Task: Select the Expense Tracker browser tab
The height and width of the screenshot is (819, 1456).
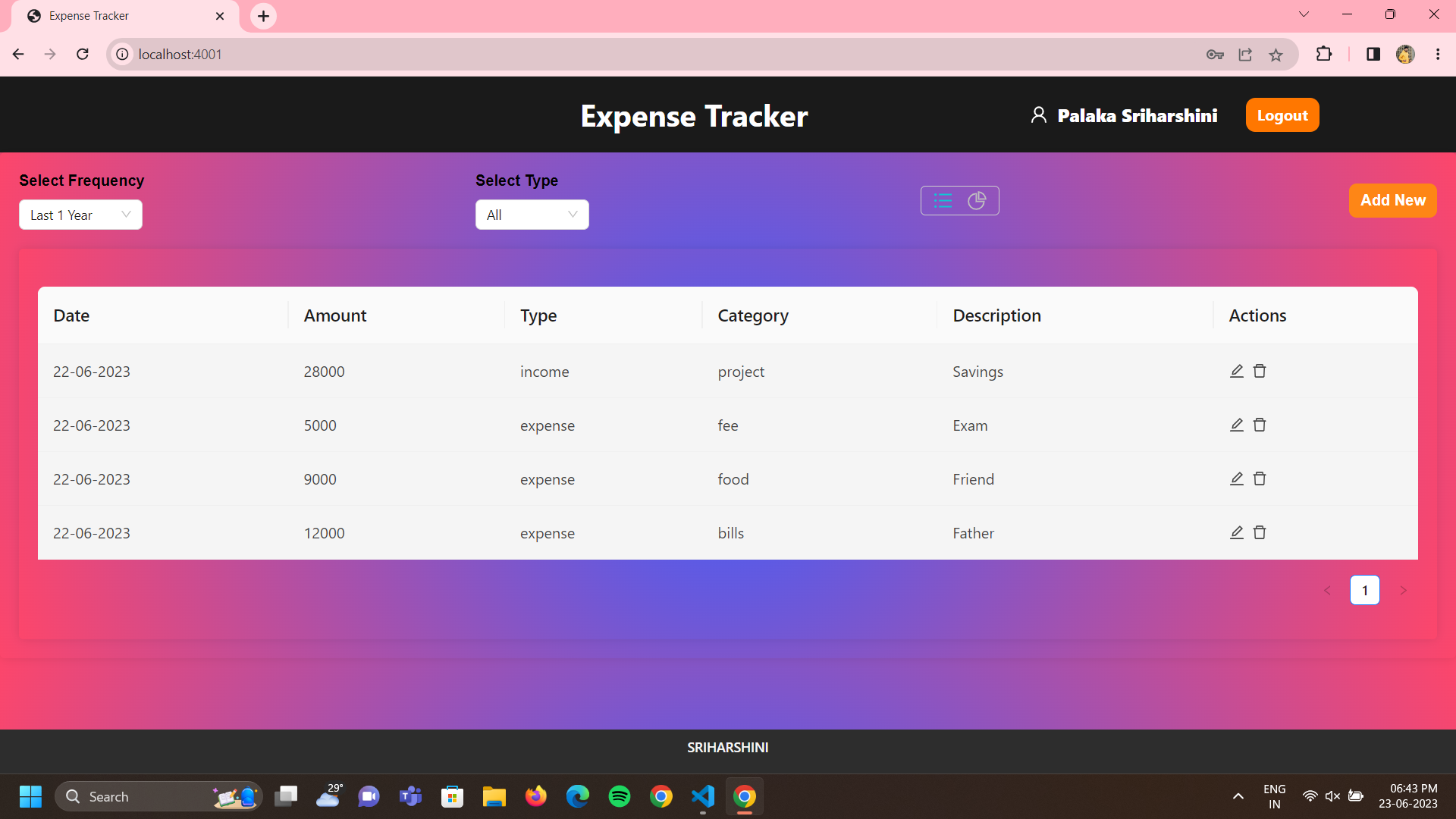Action: point(125,16)
